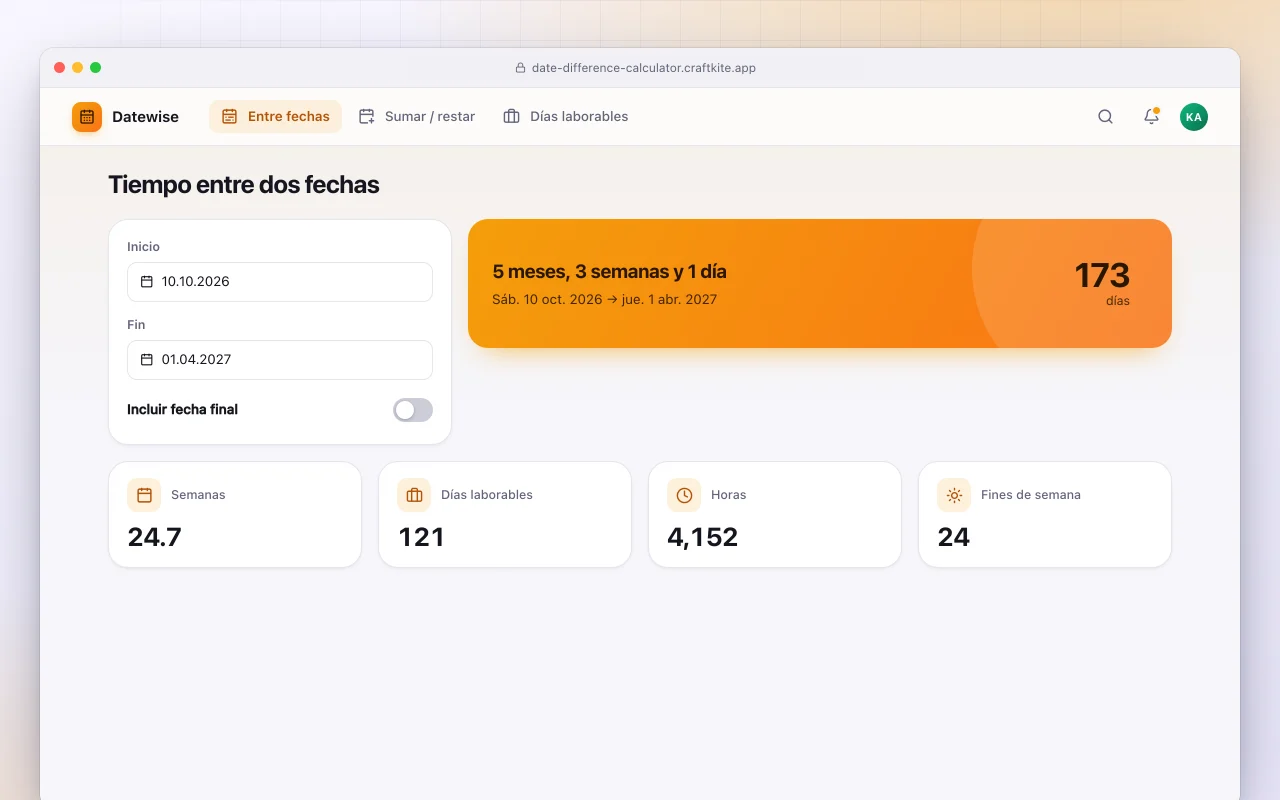This screenshot has height=800, width=1280.
Task: Click the Horas card label
Action: (729, 495)
